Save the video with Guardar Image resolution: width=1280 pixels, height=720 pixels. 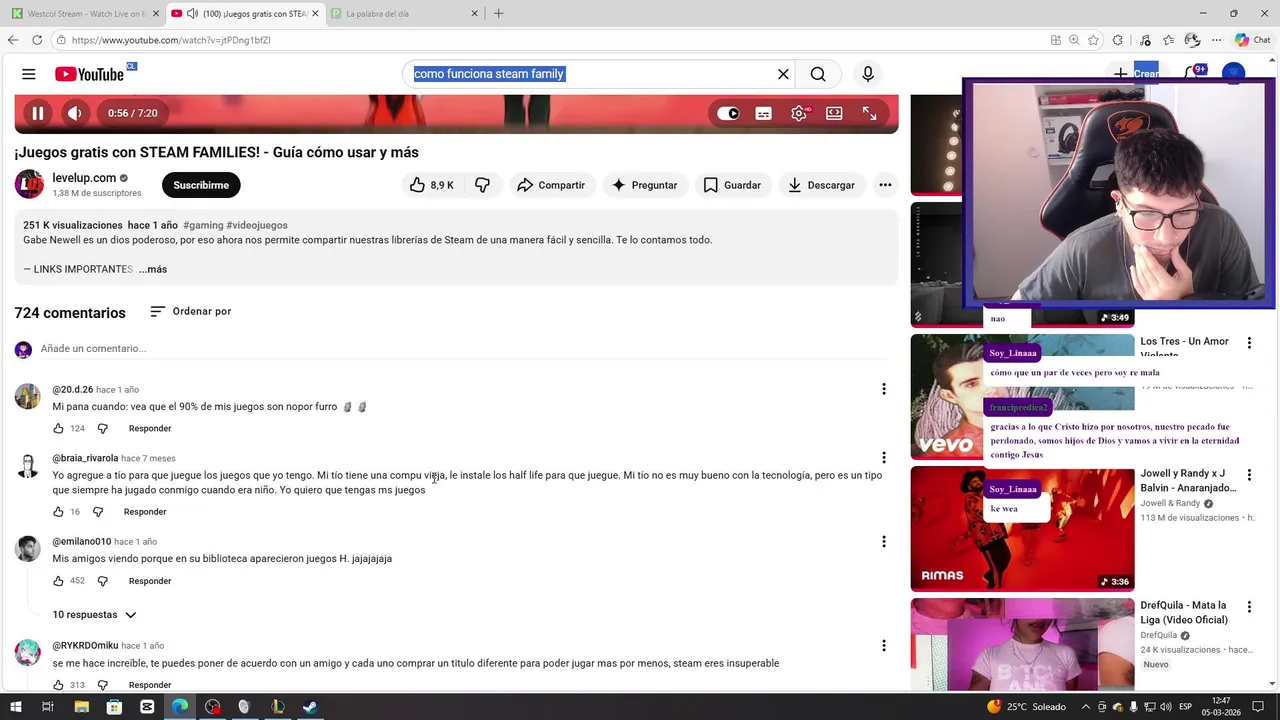coord(732,185)
